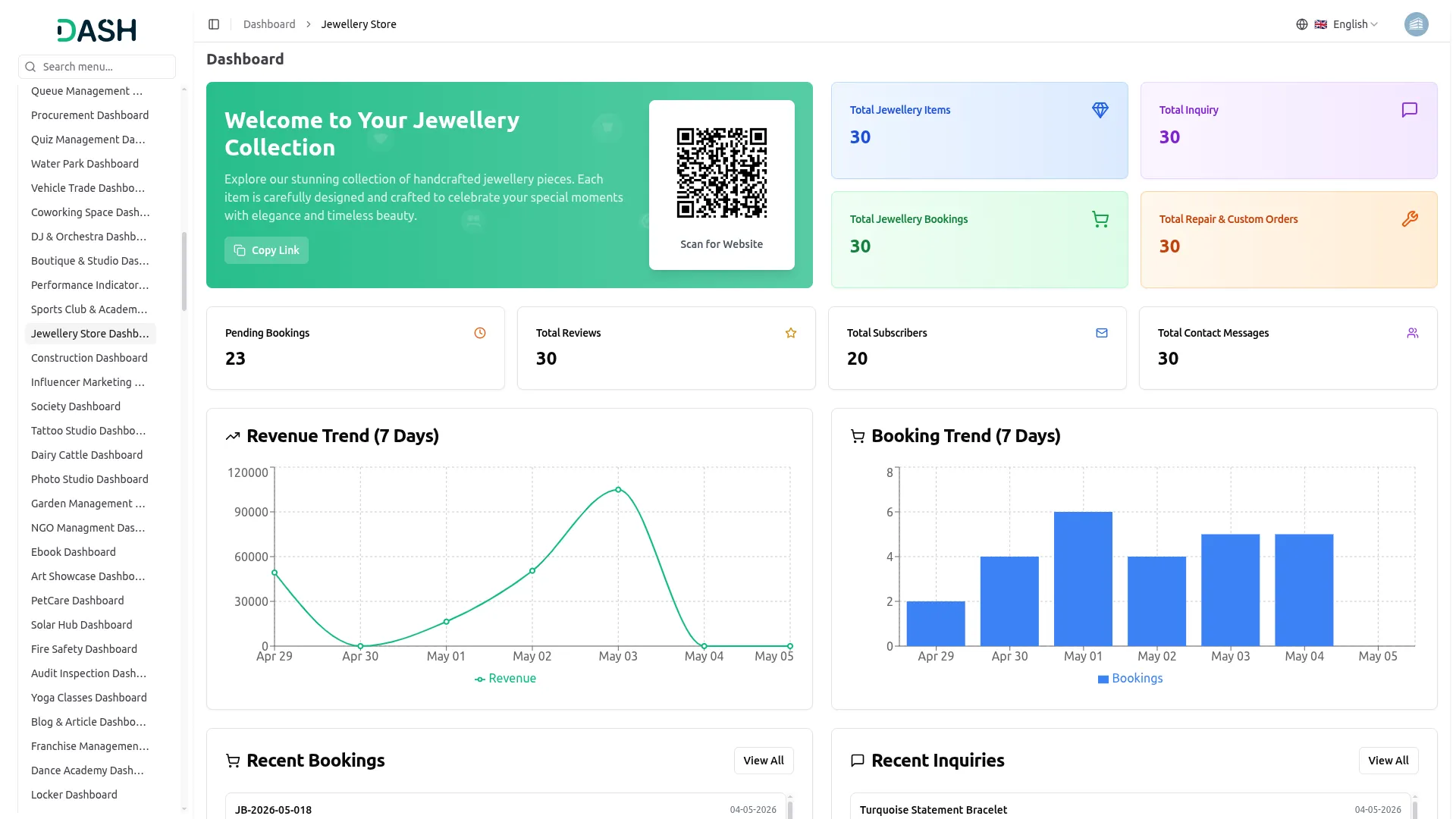The width and height of the screenshot is (1456, 819).
Task: Open DJ & Orchestra Dashboard in sidebar
Action: tap(90, 237)
